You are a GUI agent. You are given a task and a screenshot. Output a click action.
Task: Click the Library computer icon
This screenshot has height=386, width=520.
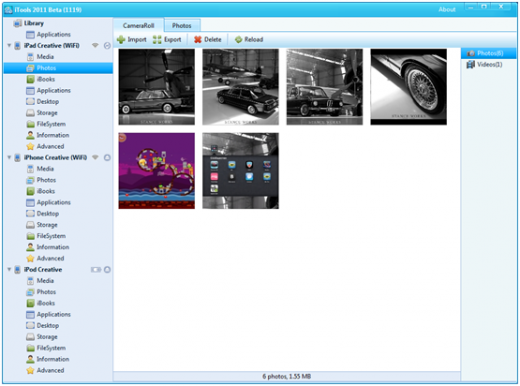(17, 23)
